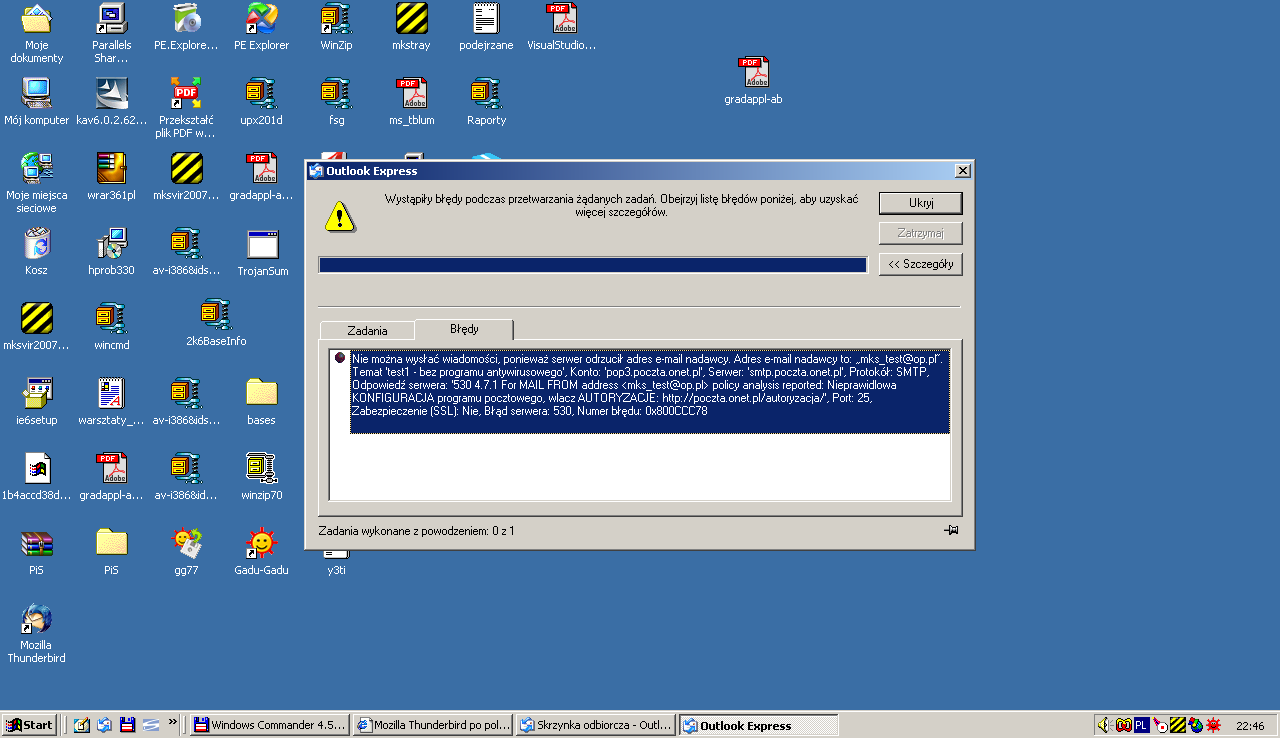Select the fsg archive icon
This screenshot has height=738, width=1280.
tap(336, 102)
